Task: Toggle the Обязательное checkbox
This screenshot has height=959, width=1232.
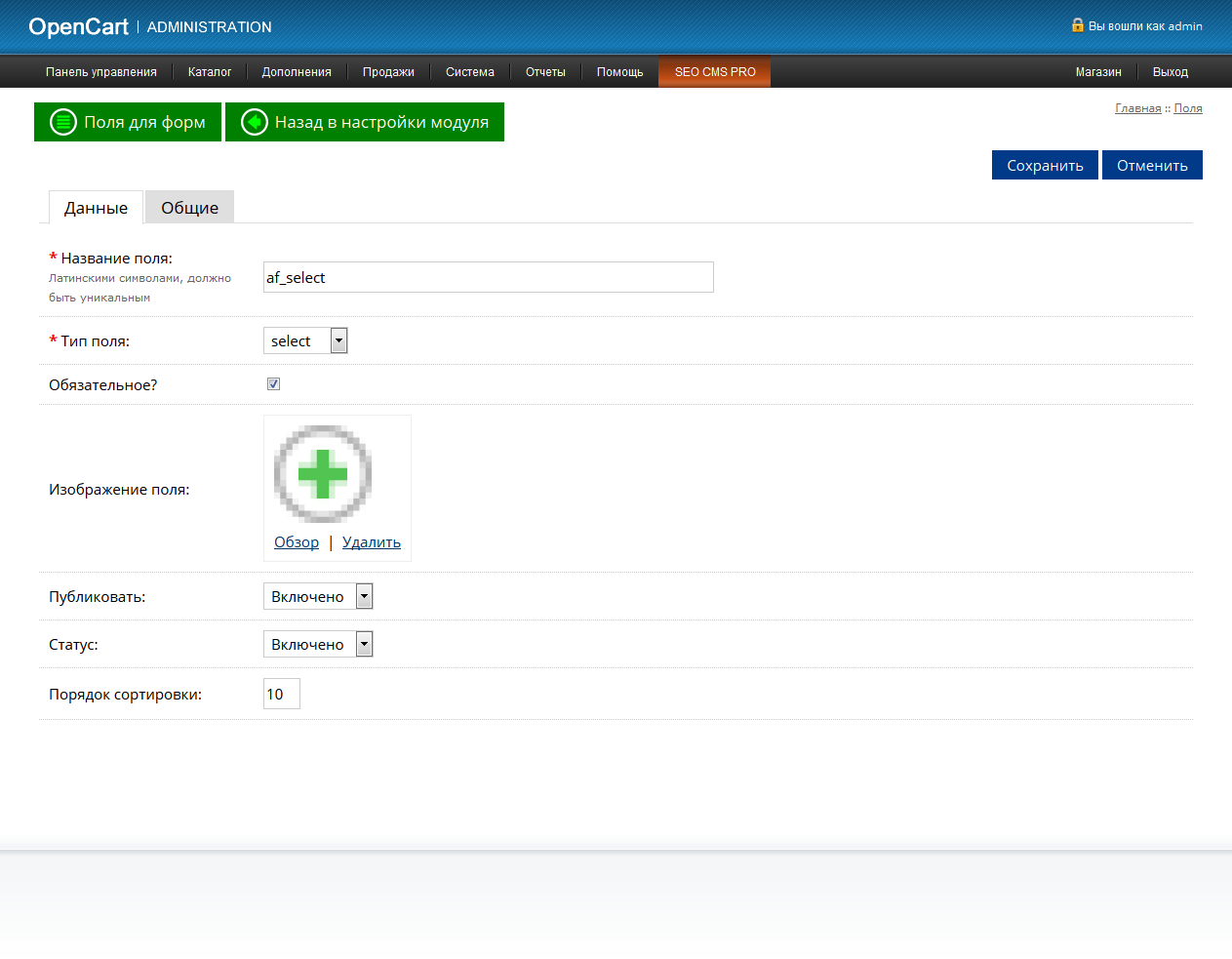Action: pyautogui.click(x=273, y=384)
